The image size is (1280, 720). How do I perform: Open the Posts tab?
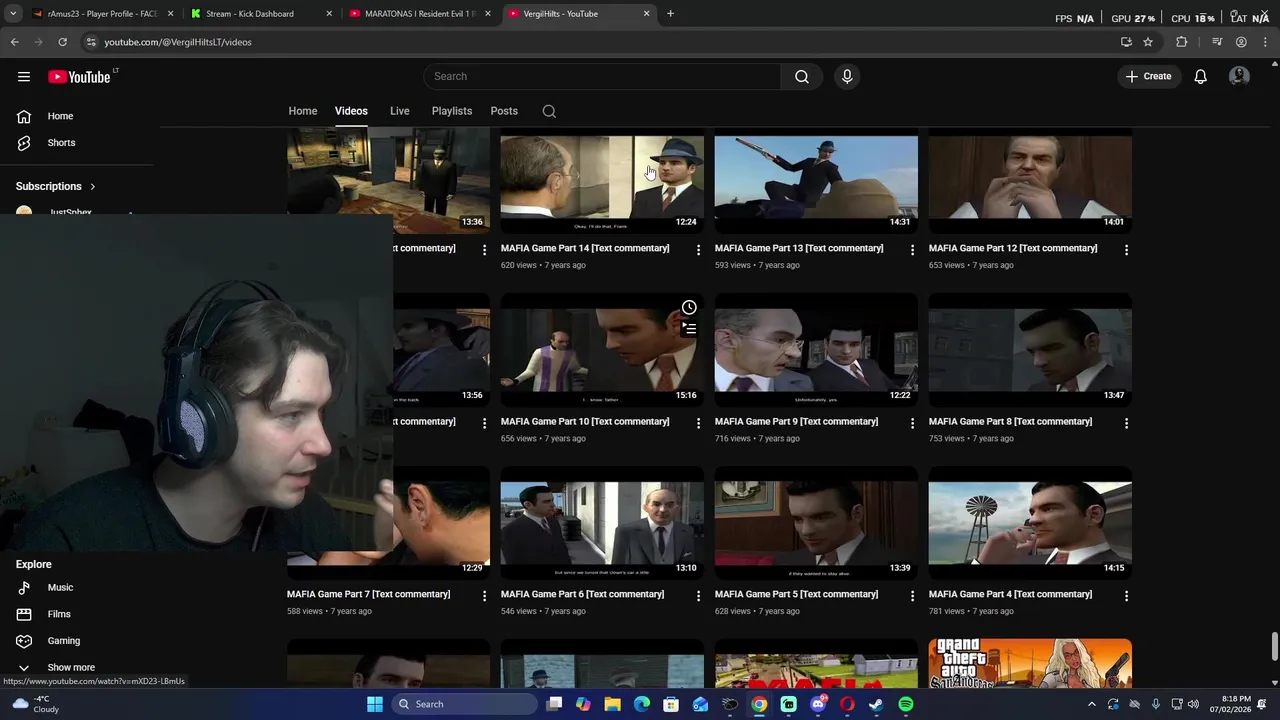pyautogui.click(x=504, y=111)
